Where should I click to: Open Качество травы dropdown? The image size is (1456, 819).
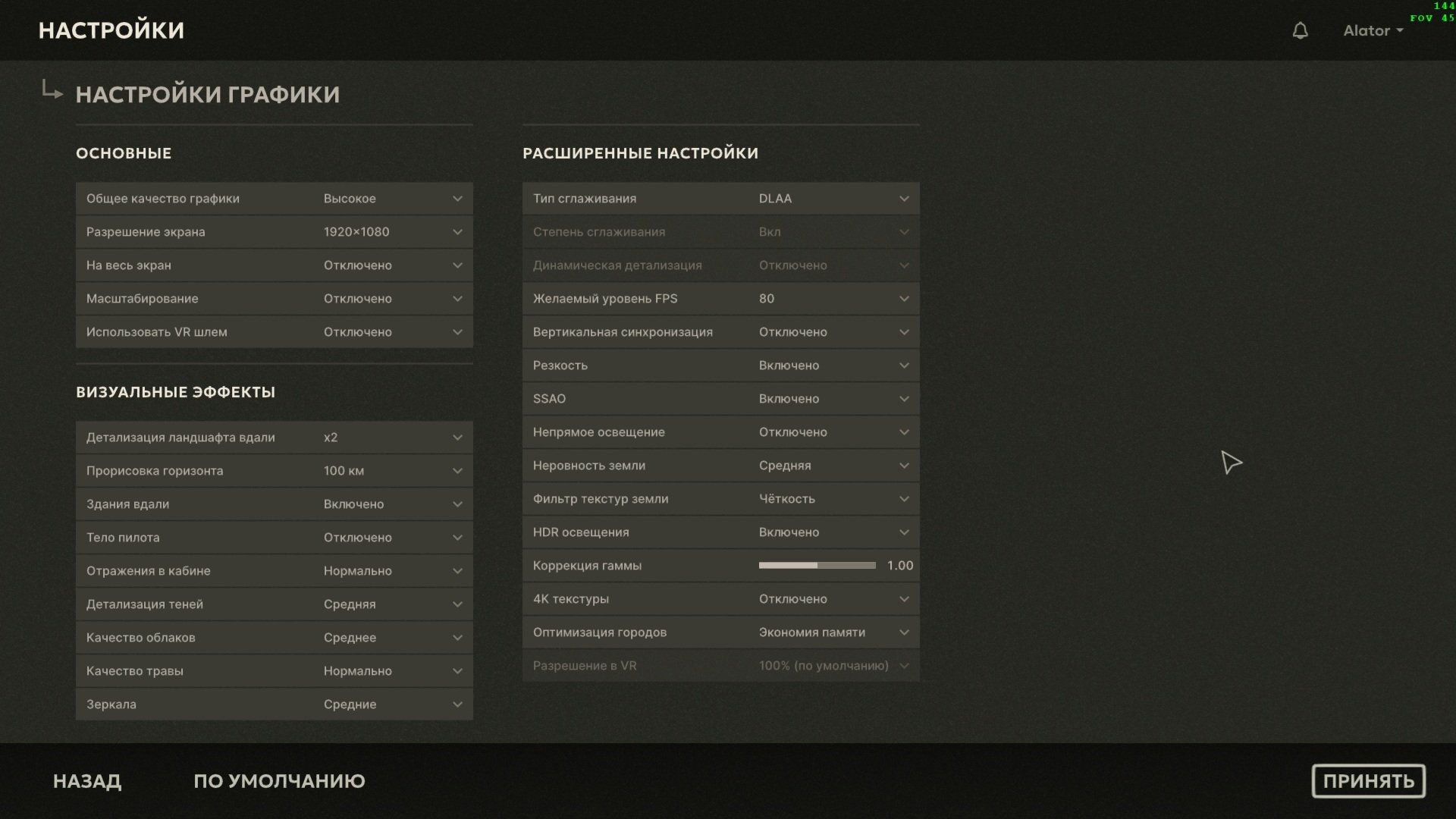click(275, 671)
